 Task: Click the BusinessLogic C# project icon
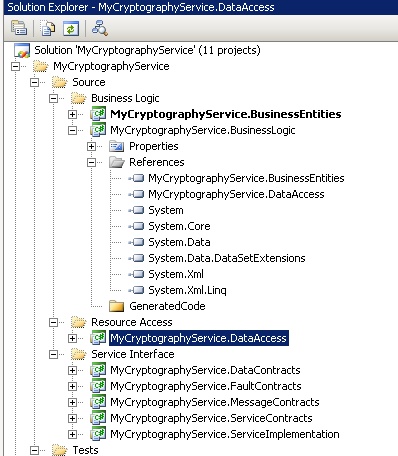pos(98,130)
